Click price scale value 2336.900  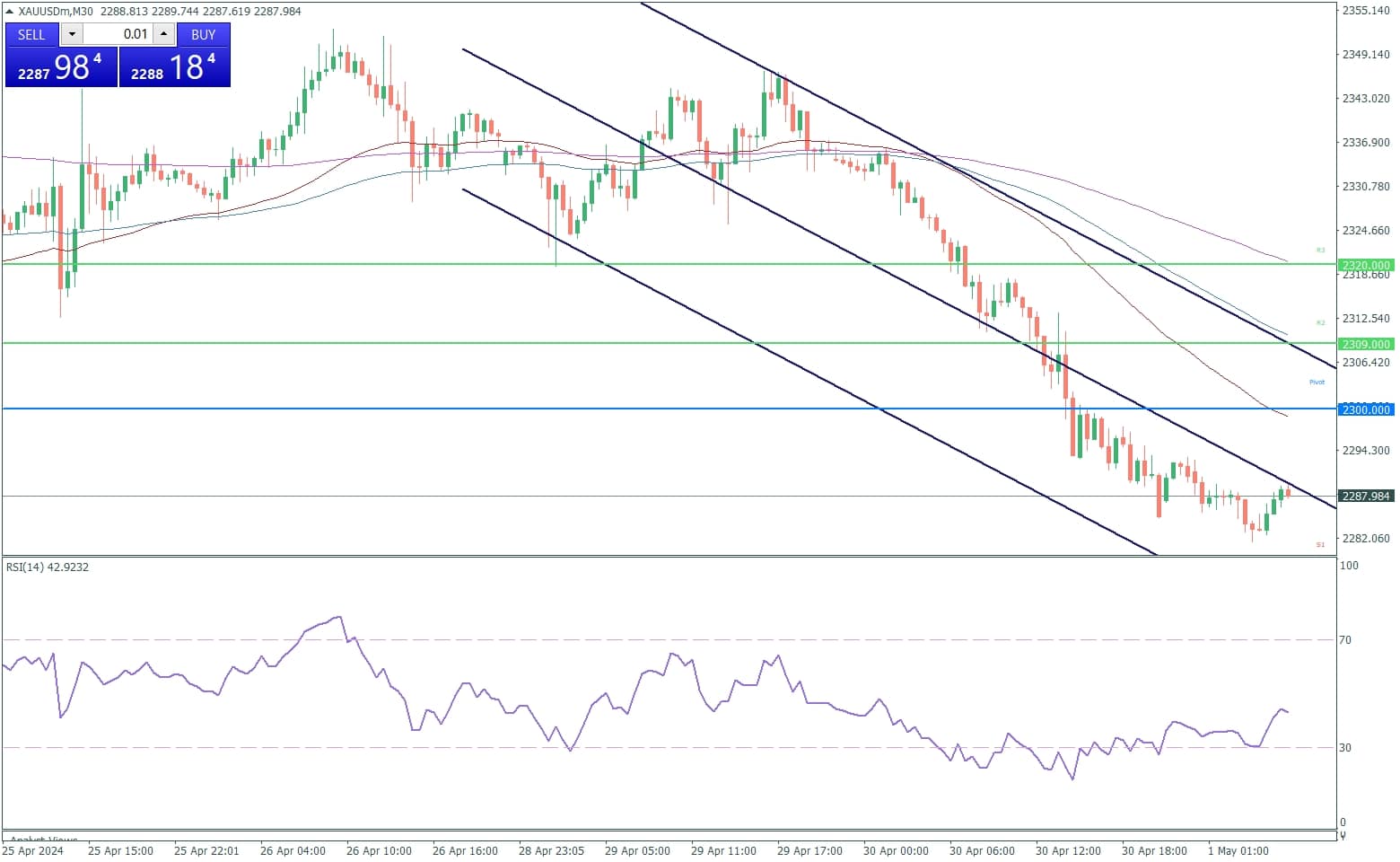click(x=1366, y=142)
